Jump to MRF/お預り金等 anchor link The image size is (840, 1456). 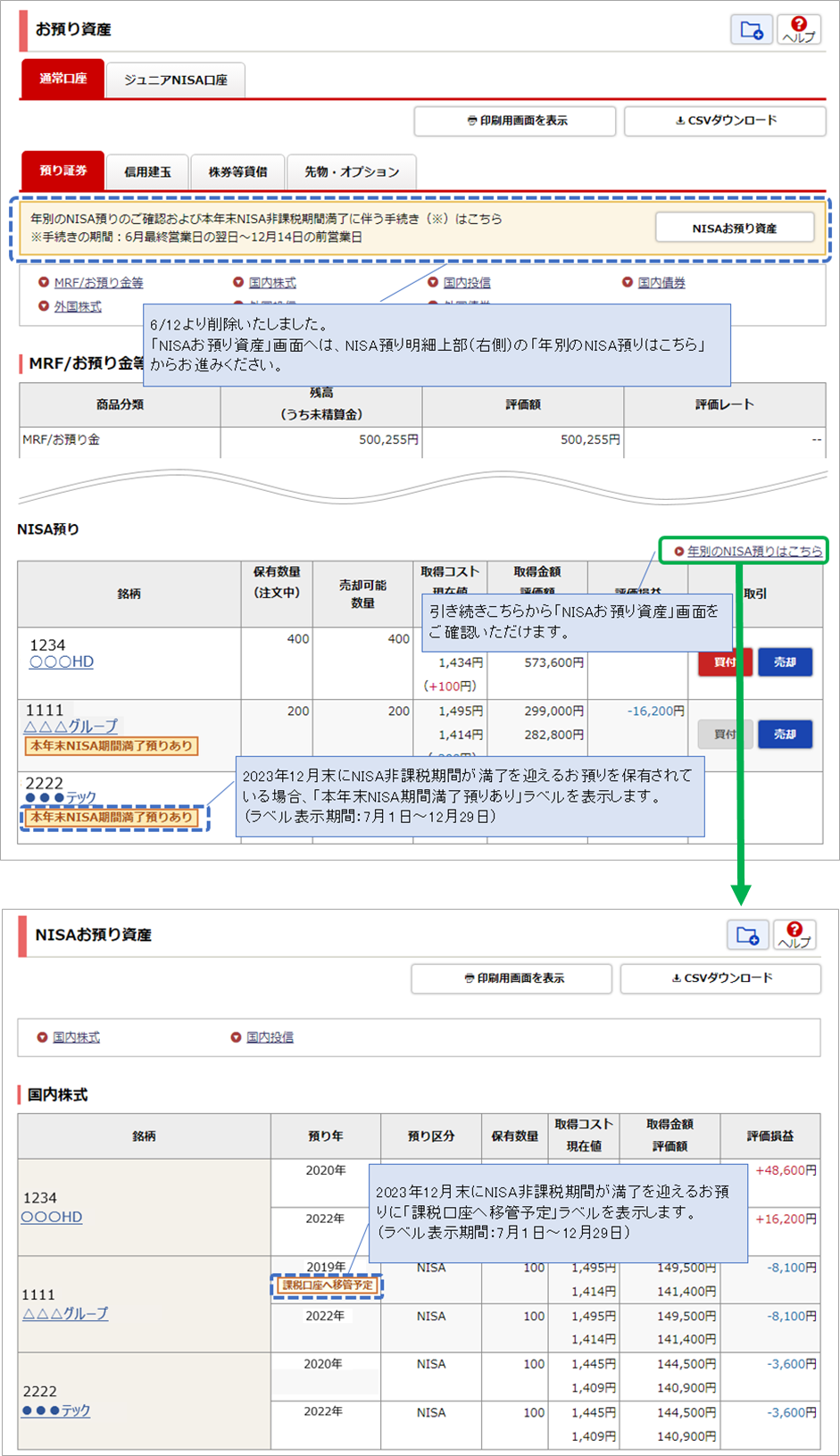point(98,282)
